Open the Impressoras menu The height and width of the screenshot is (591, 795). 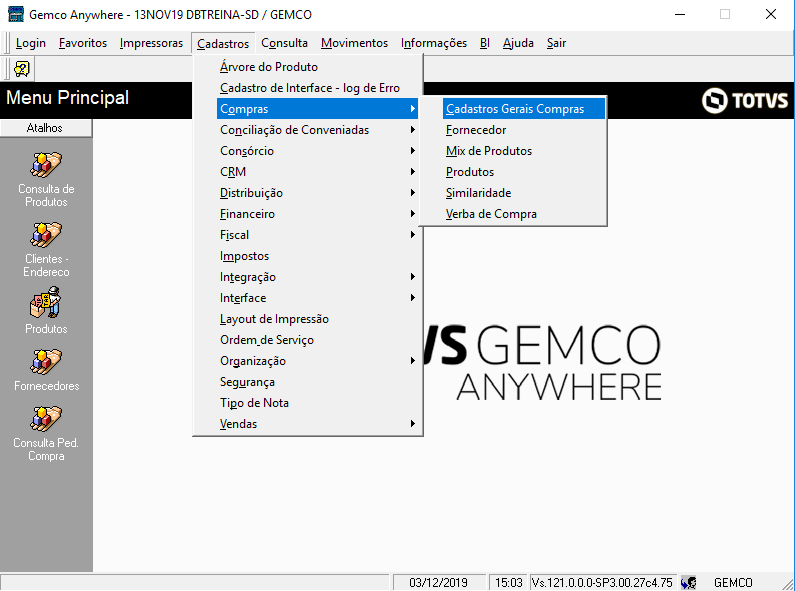click(x=151, y=43)
